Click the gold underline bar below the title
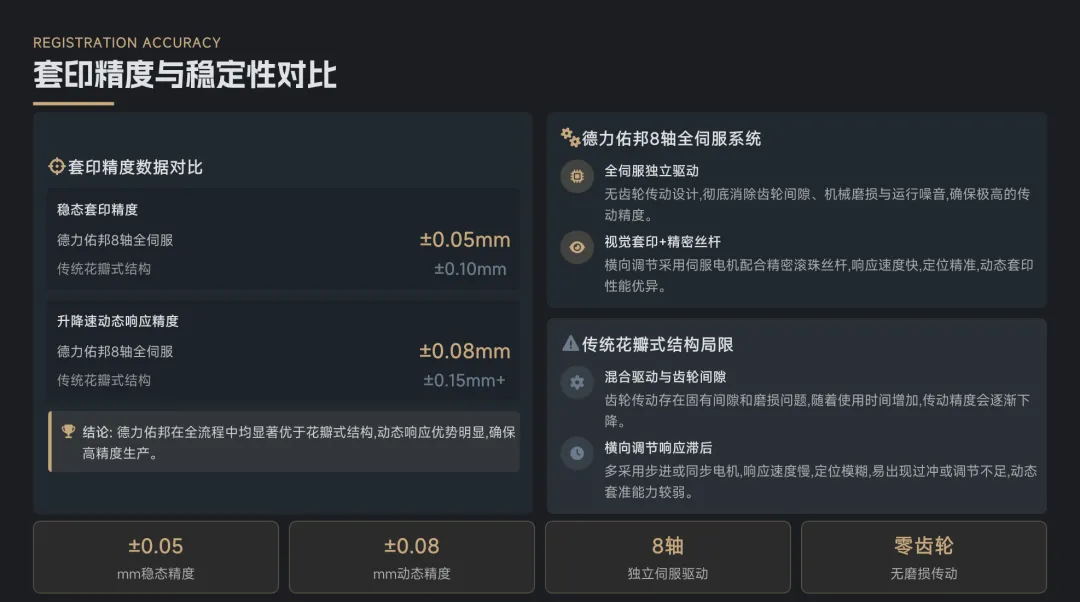This screenshot has width=1080, height=602. 73,103
